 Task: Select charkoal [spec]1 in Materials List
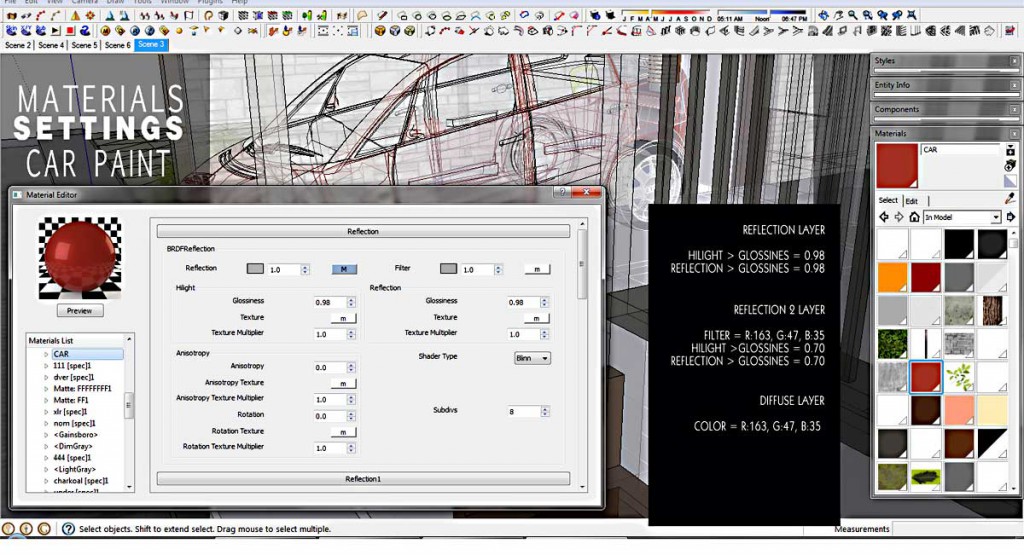(80, 481)
